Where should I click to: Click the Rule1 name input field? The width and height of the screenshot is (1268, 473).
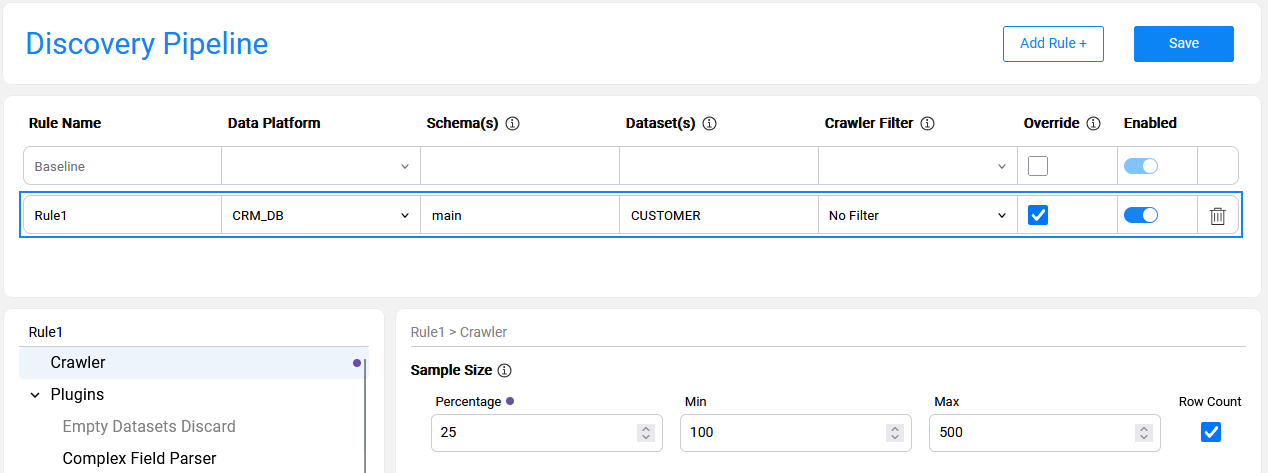tap(120, 215)
